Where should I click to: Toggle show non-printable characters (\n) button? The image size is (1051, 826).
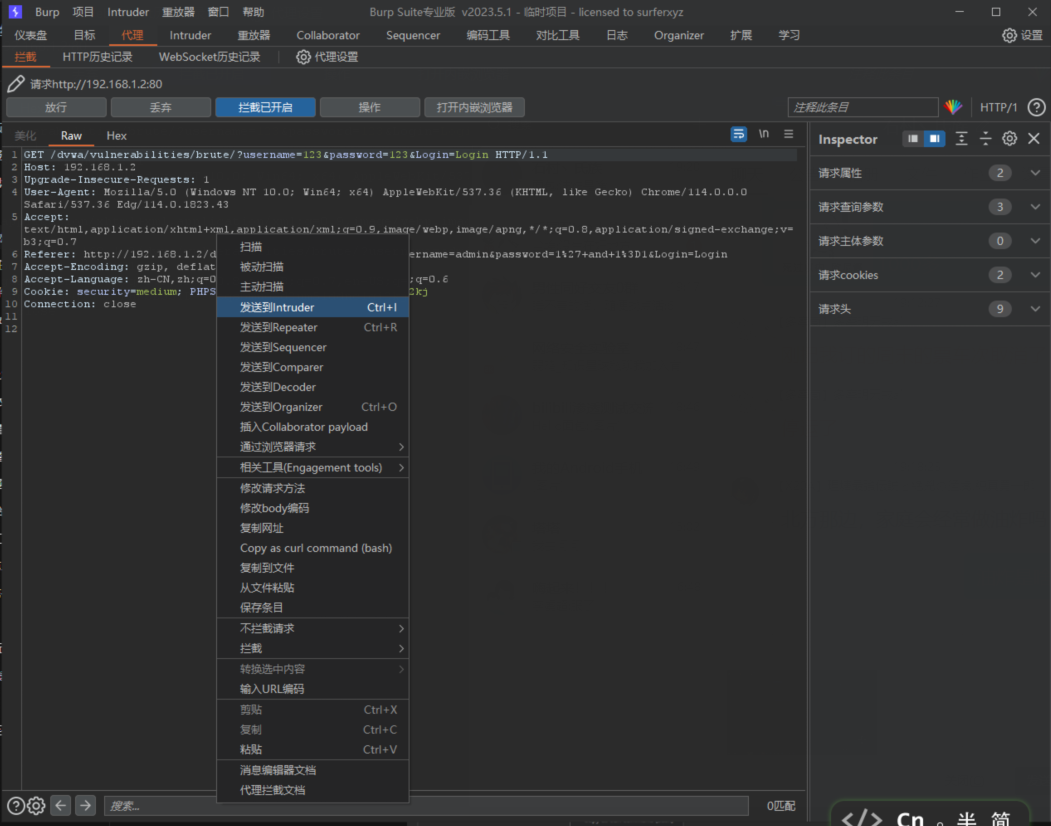point(764,134)
